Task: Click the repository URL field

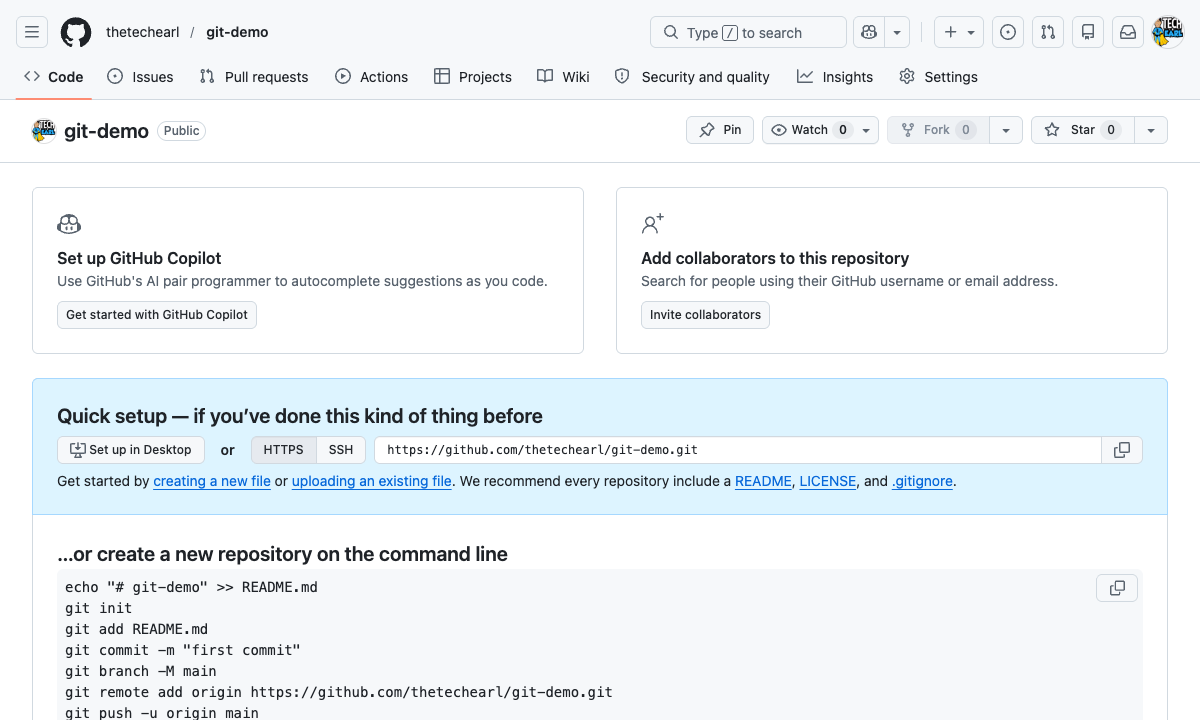Action: [738, 450]
